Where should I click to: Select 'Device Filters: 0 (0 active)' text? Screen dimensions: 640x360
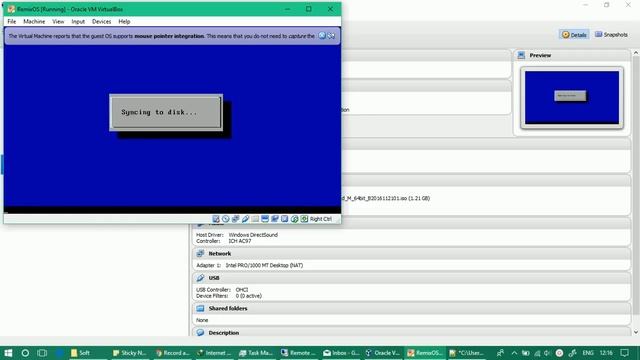[x=229, y=296]
